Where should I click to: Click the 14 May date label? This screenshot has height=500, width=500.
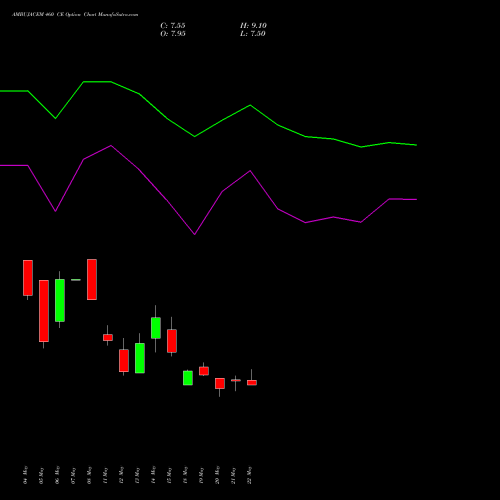coord(154,475)
